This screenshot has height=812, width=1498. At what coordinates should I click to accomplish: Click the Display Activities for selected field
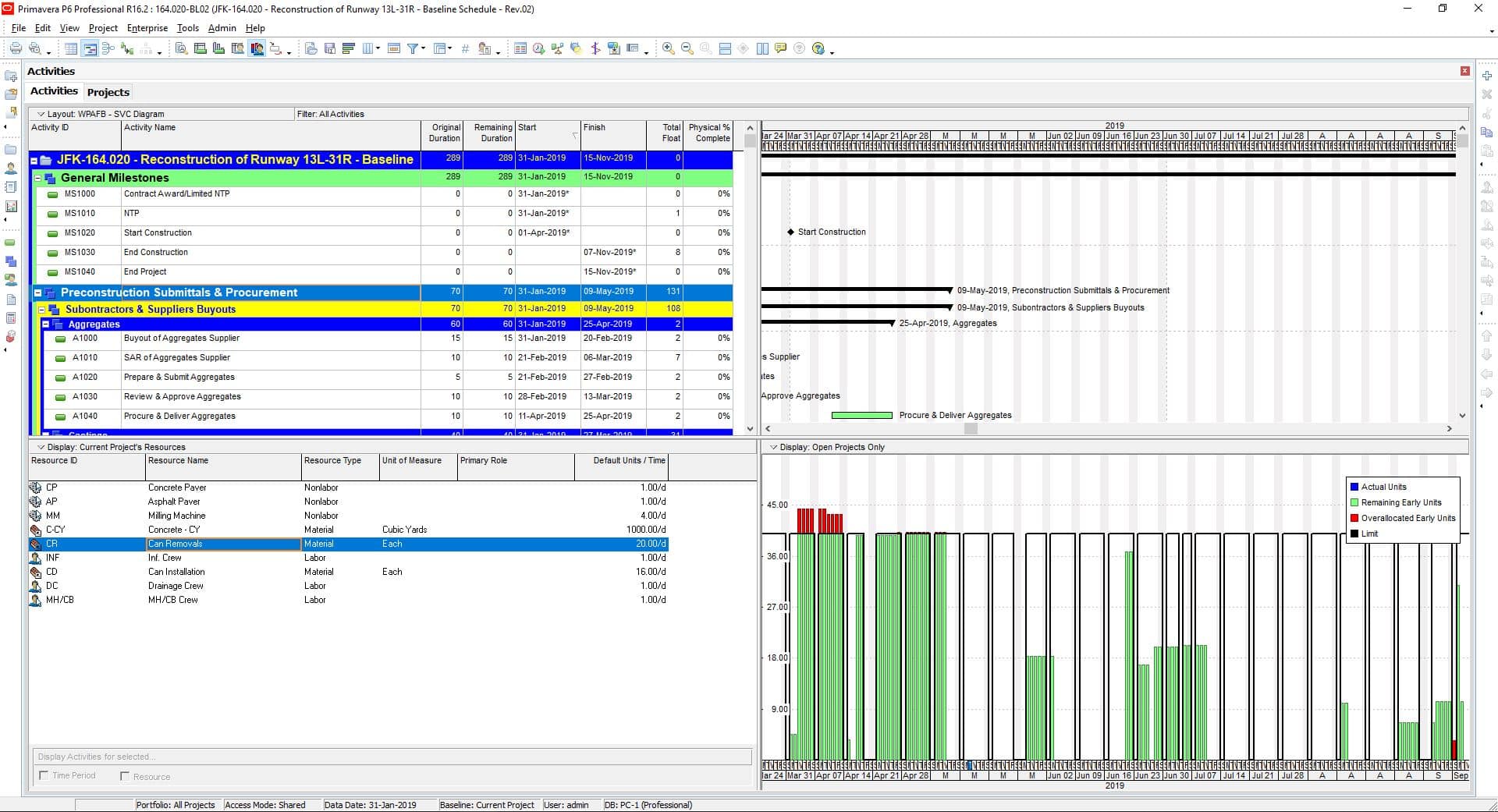pyautogui.click(x=392, y=757)
